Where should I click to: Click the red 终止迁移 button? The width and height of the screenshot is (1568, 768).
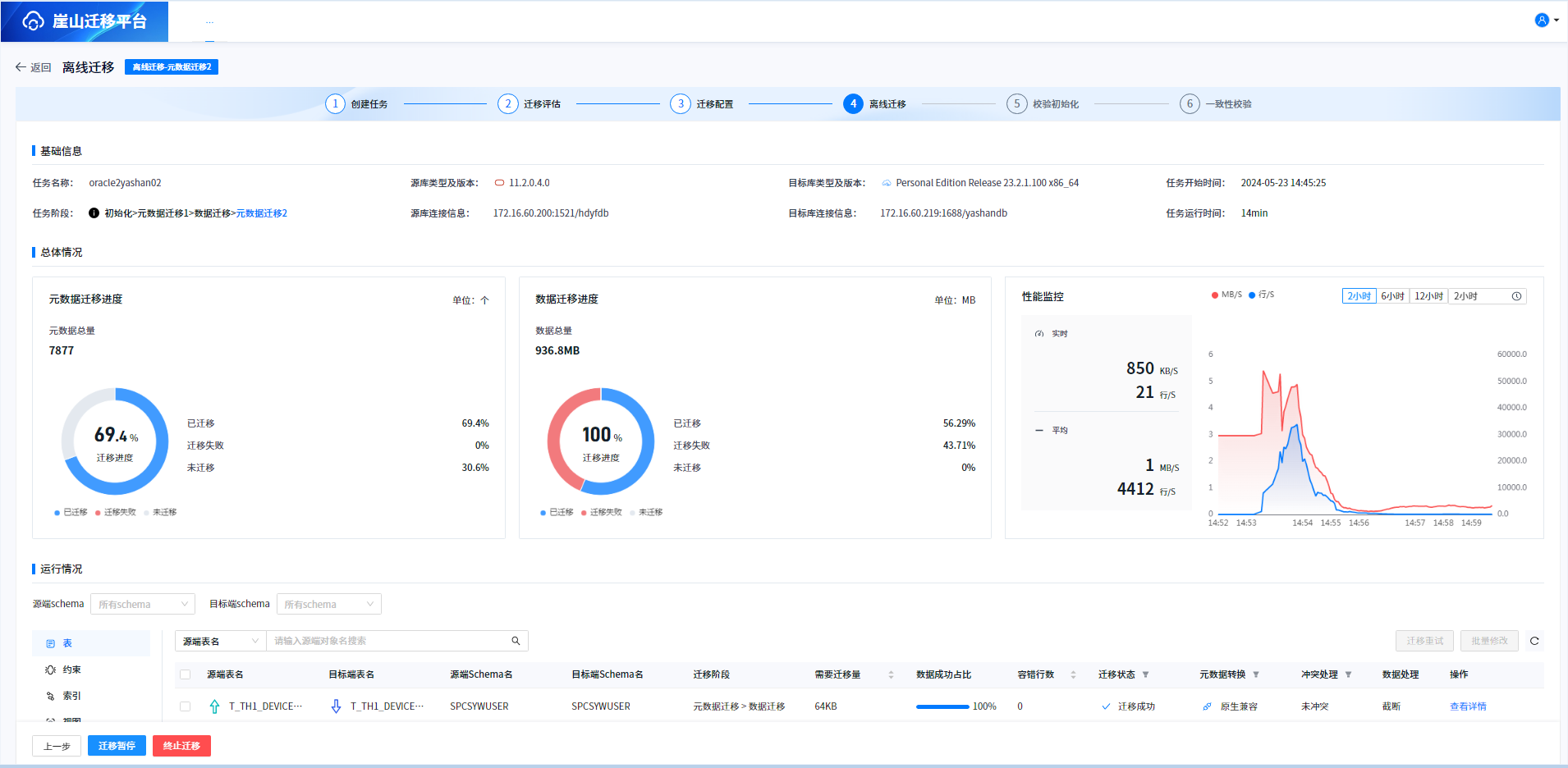(x=181, y=746)
